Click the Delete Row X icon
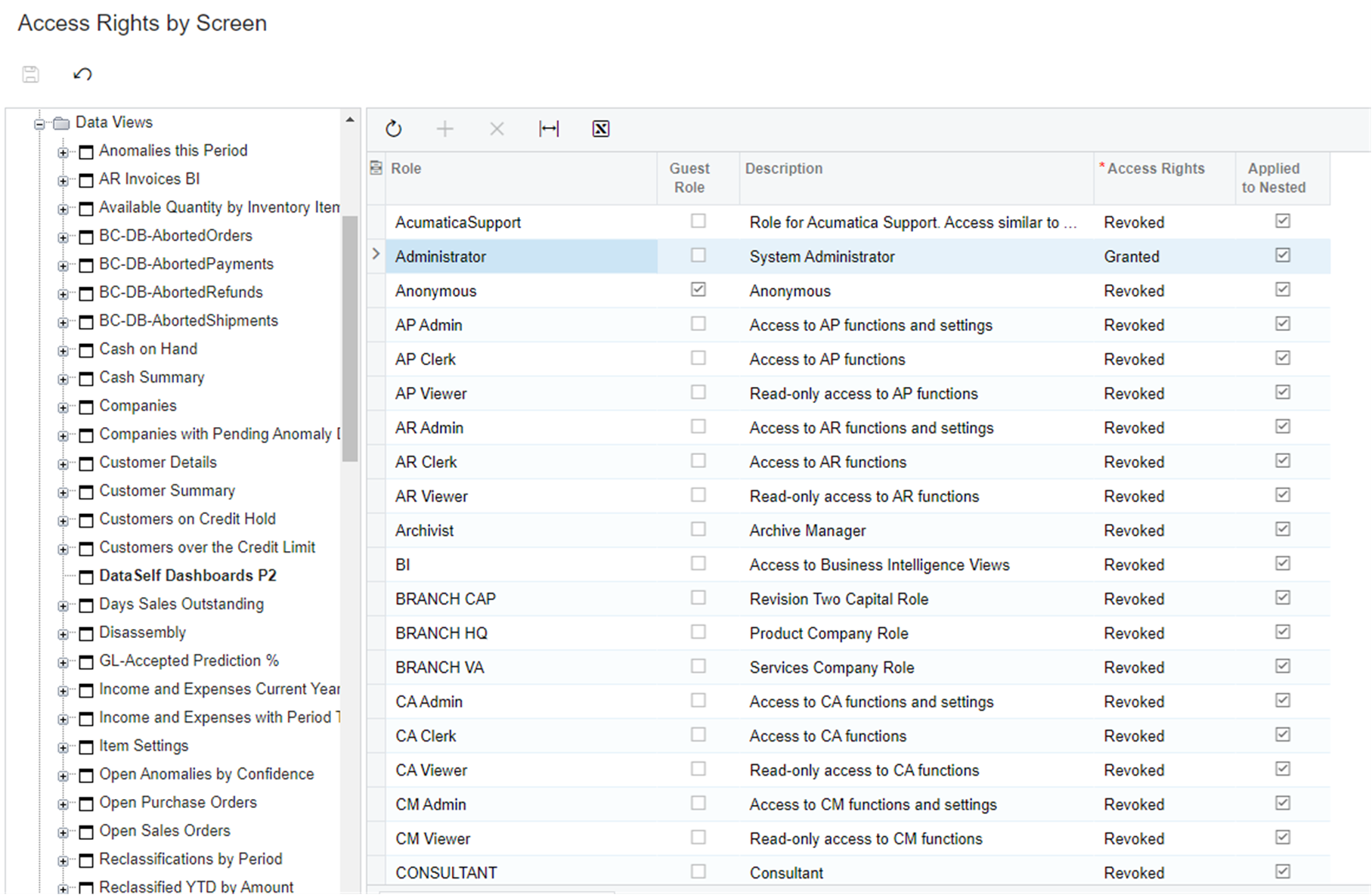This screenshot has height=895, width=1372. (497, 129)
